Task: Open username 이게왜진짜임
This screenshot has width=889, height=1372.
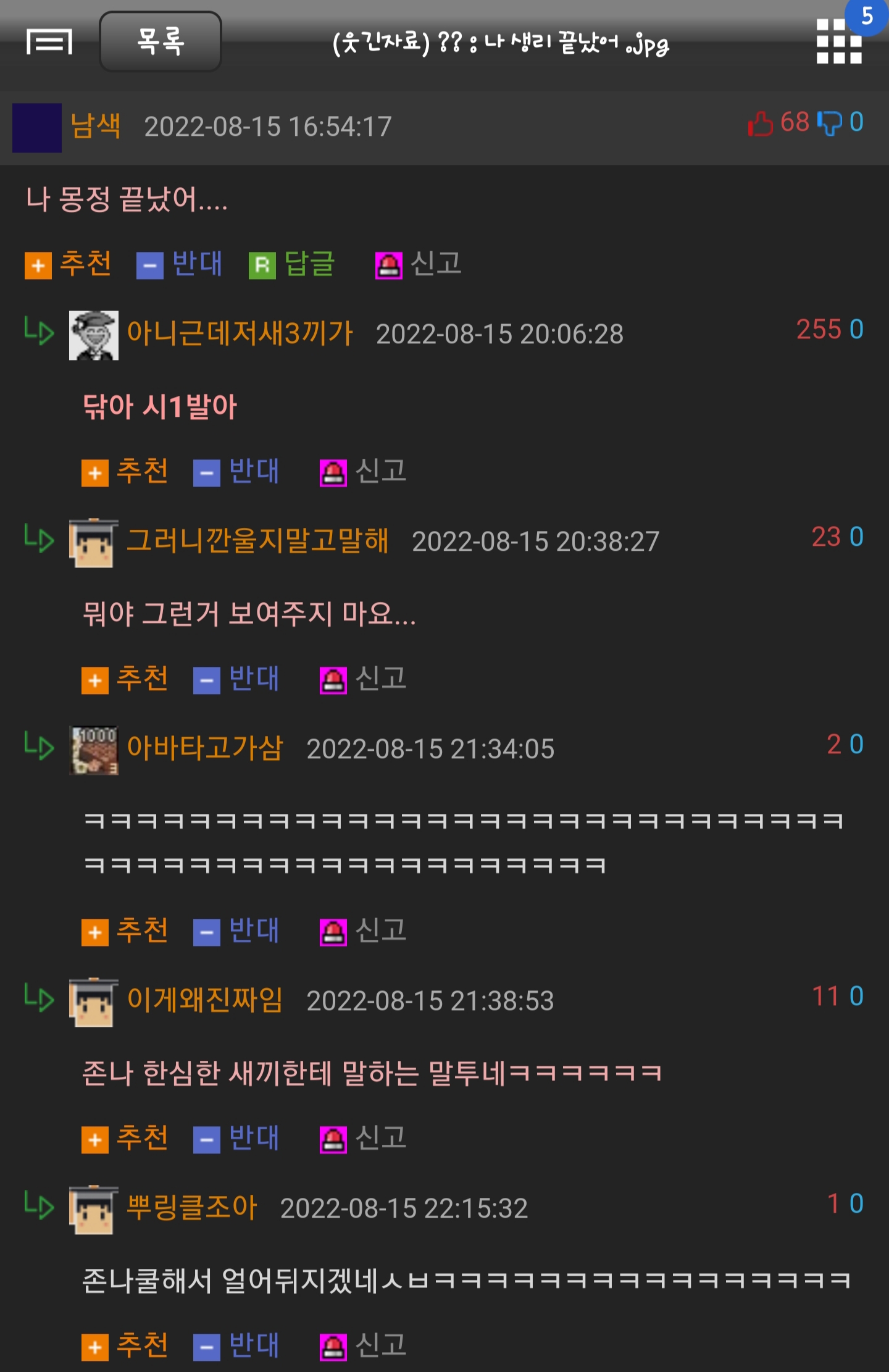Action: (204, 1000)
